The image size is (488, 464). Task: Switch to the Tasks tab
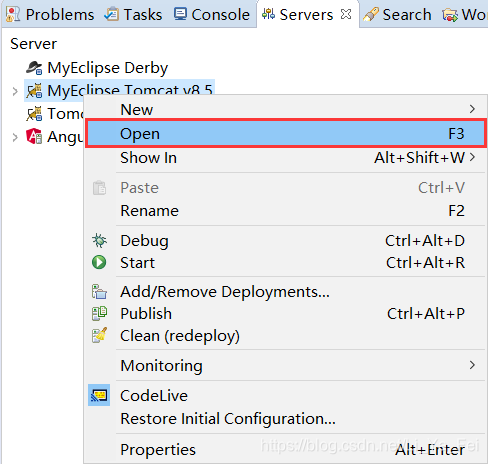(133, 14)
